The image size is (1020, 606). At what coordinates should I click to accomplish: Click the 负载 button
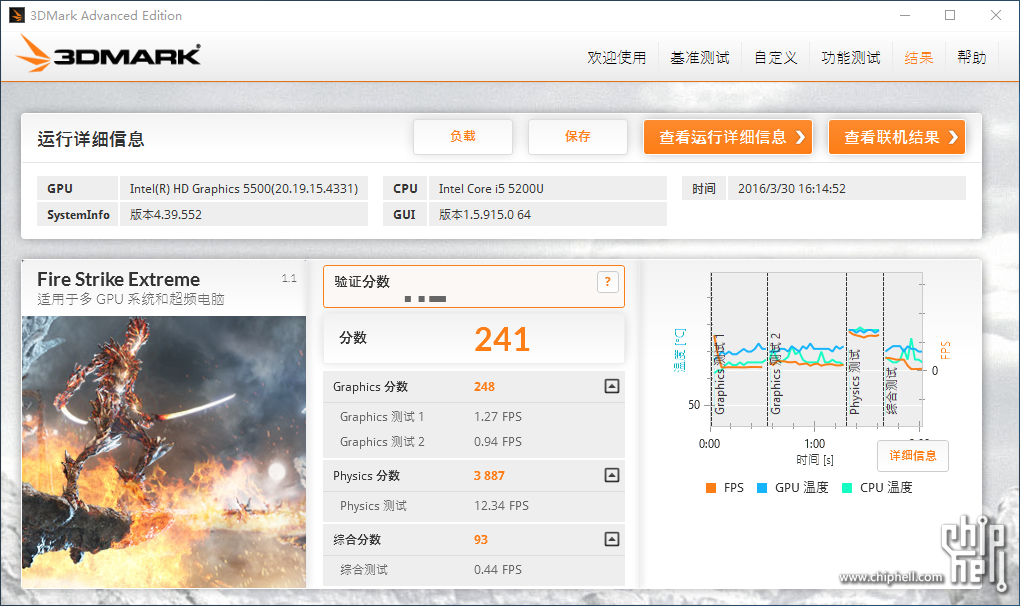coord(463,137)
